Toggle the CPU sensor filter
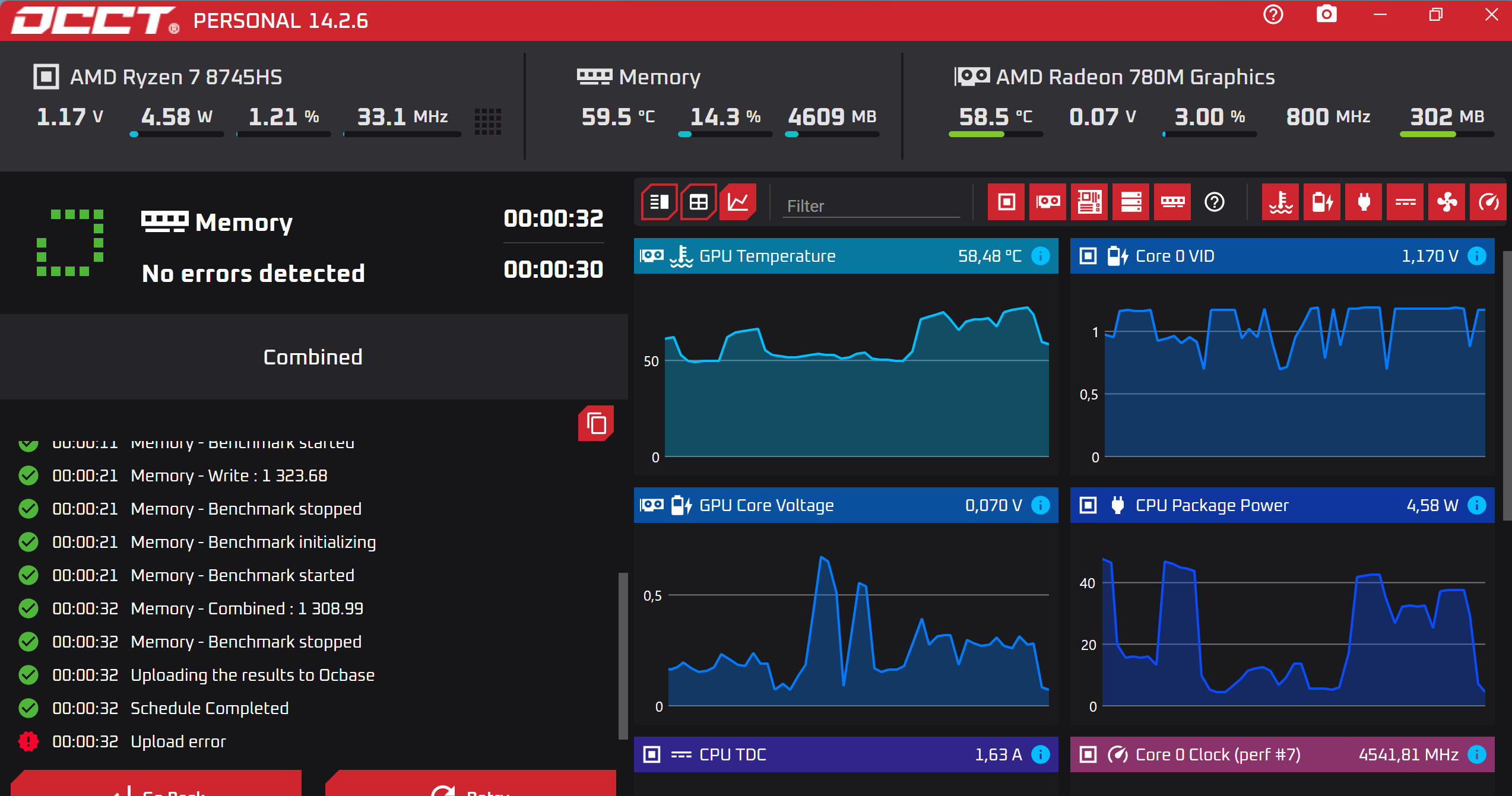This screenshot has height=796, width=1512. (1006, 202)
